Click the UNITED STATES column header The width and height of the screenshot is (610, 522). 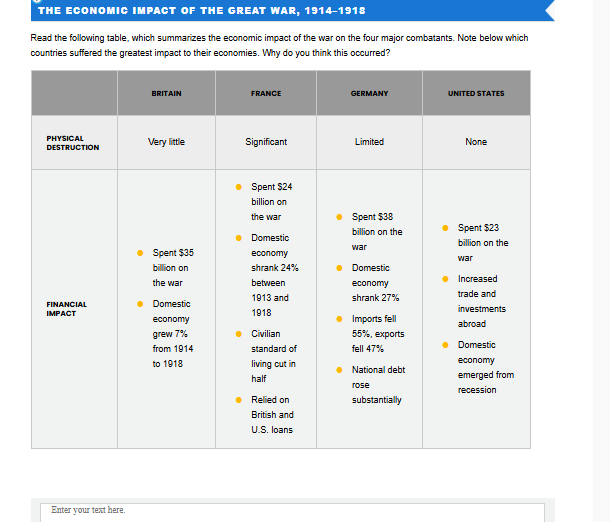coord(476,93)
